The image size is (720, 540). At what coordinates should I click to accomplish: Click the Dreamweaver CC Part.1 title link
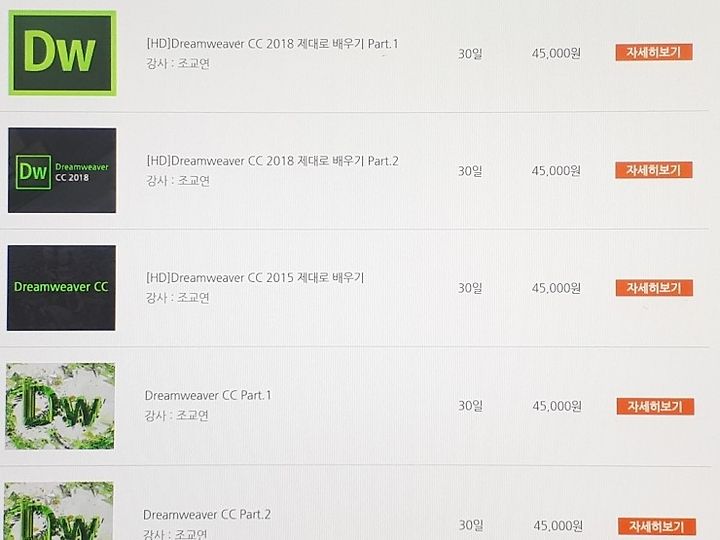point(208,395)
